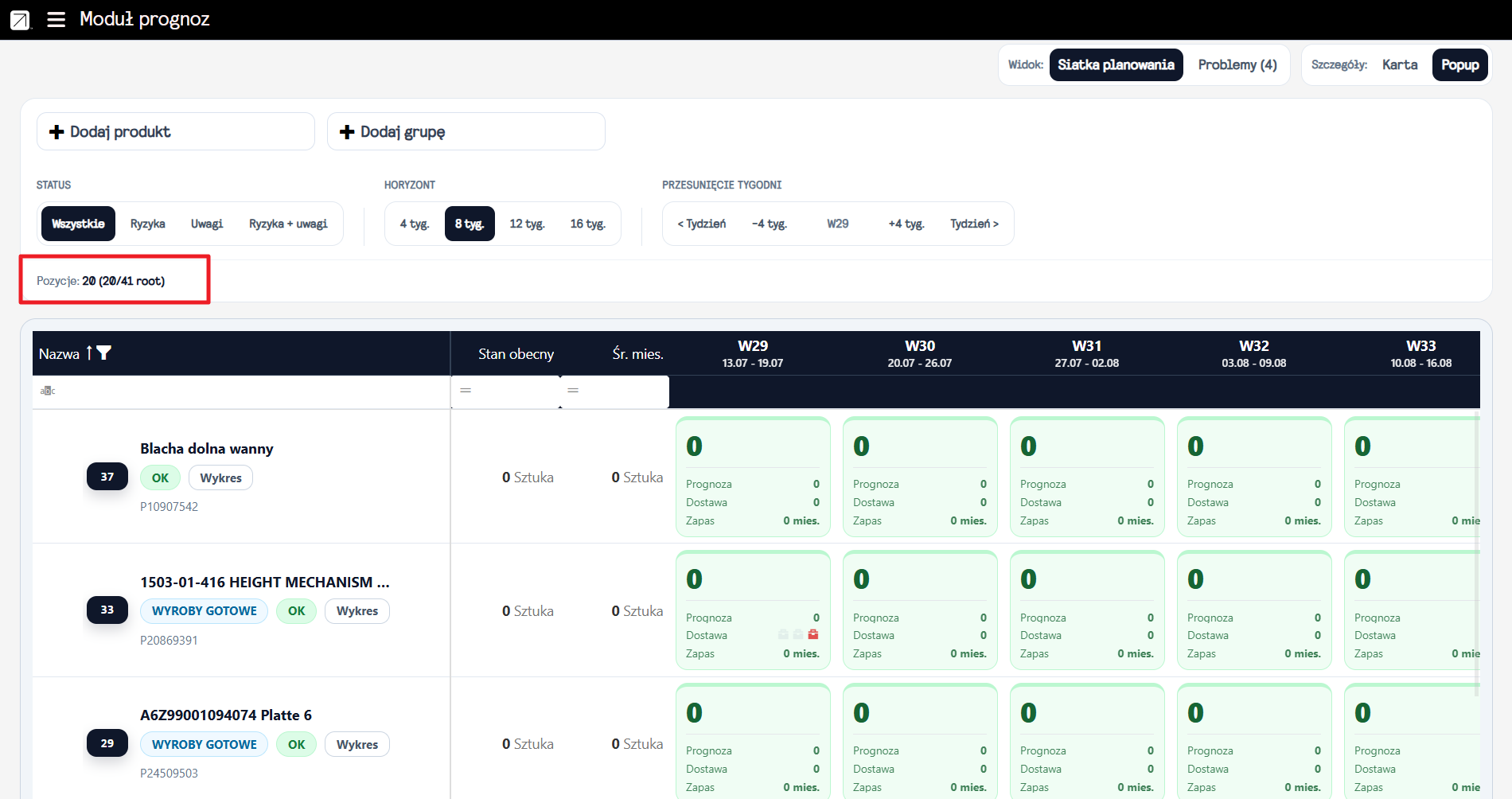Screen dimensions: 1512x799
Task: Click the sort arrow next to Nazwa
Action: pos(89,353)
